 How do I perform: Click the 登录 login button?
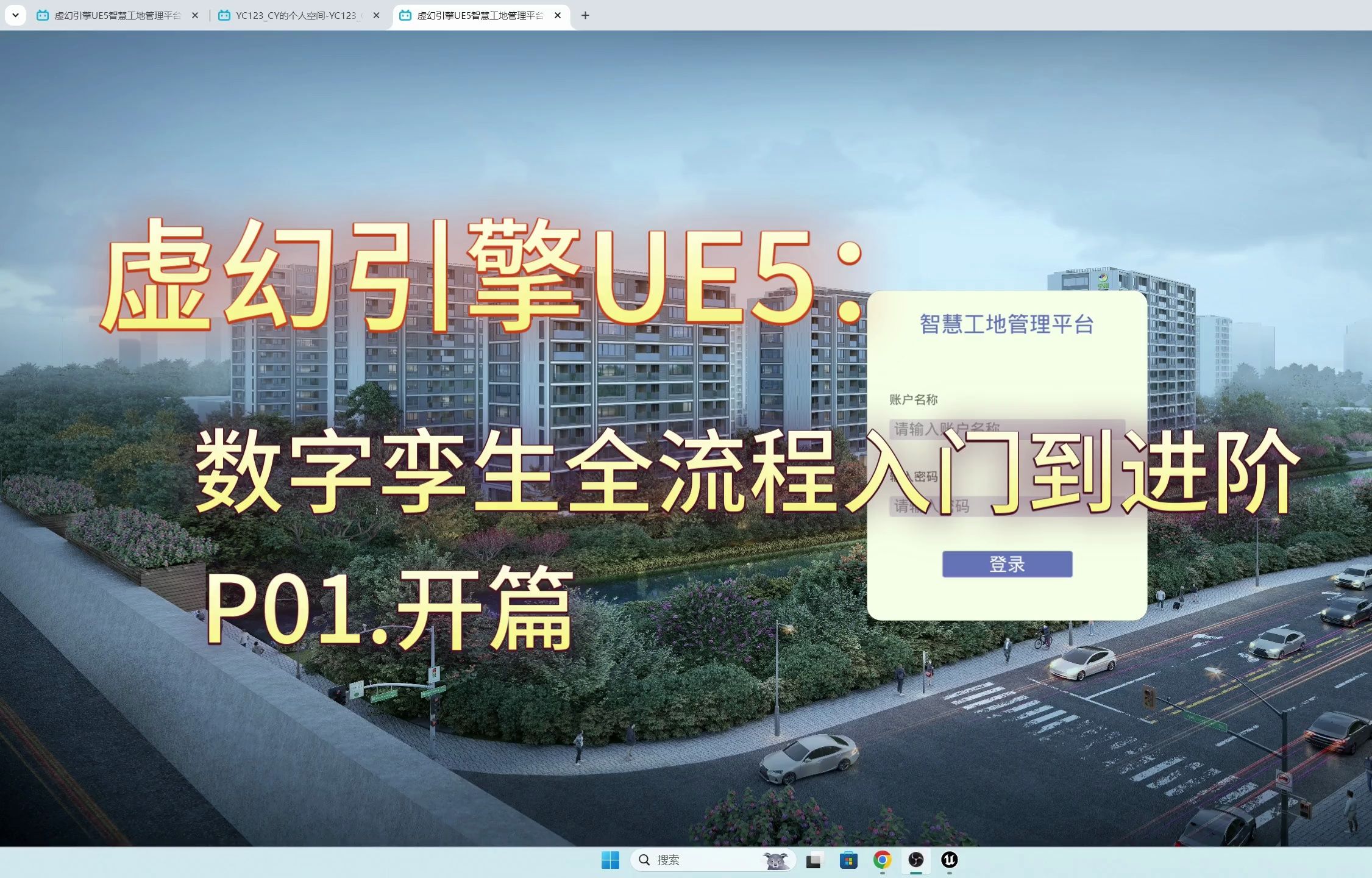tap(1007, 564)
